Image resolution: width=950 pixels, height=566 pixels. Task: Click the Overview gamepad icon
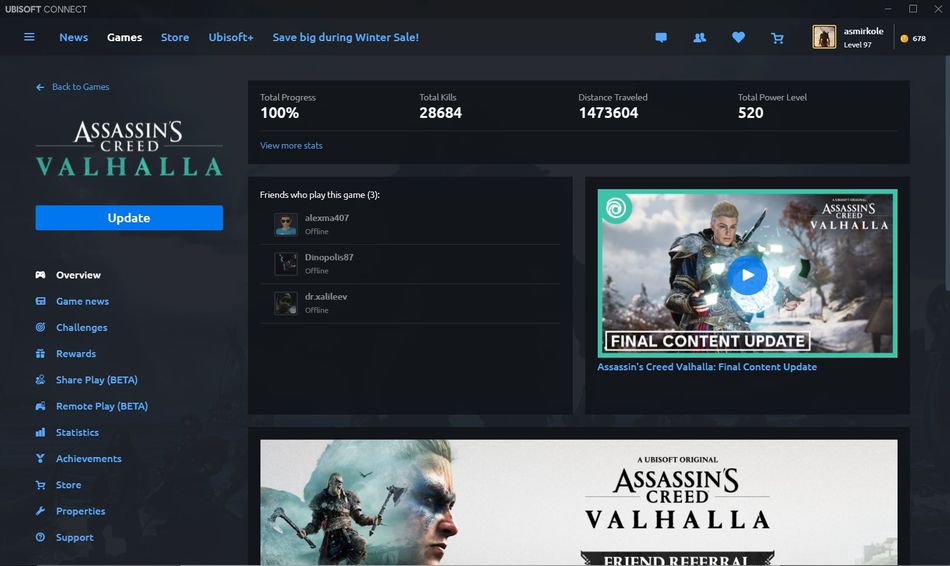(40, 275)
